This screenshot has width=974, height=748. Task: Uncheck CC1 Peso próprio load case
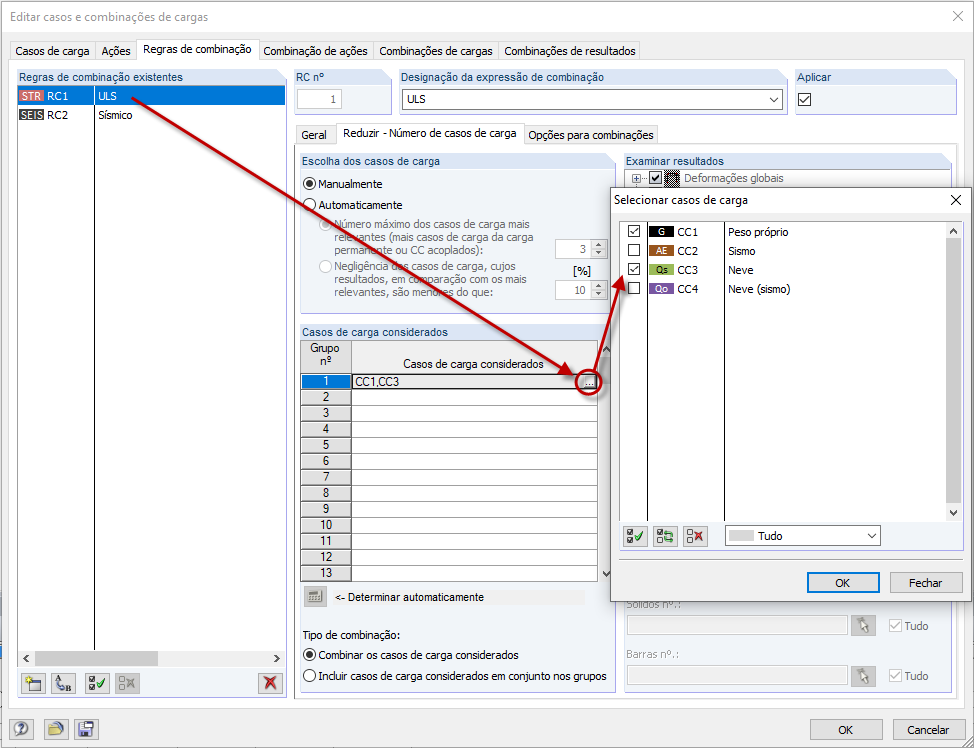pyautogui.click(x=634, y=231)
